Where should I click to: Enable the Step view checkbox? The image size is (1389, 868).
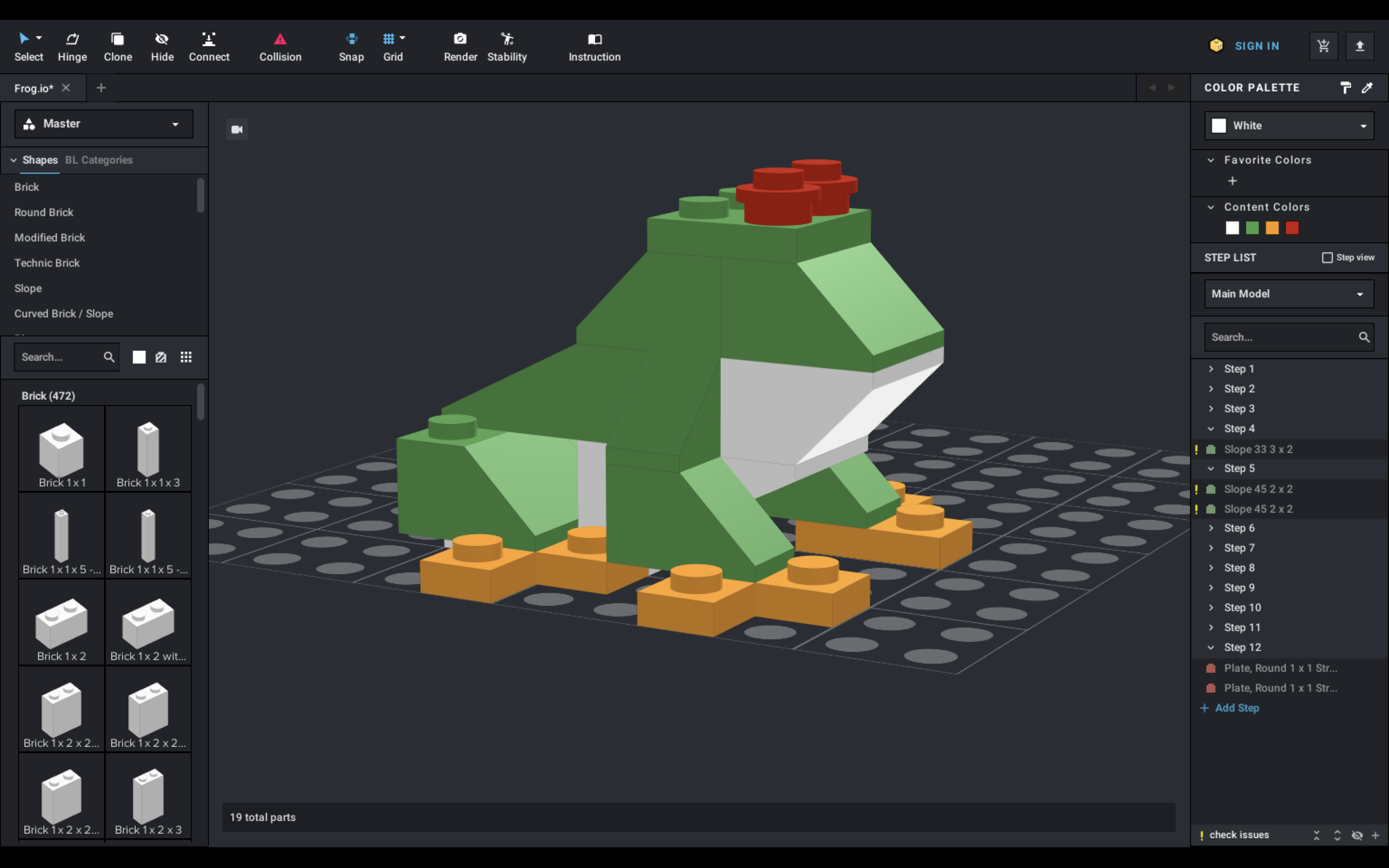pyautogui.click(x=1327, y=257)
